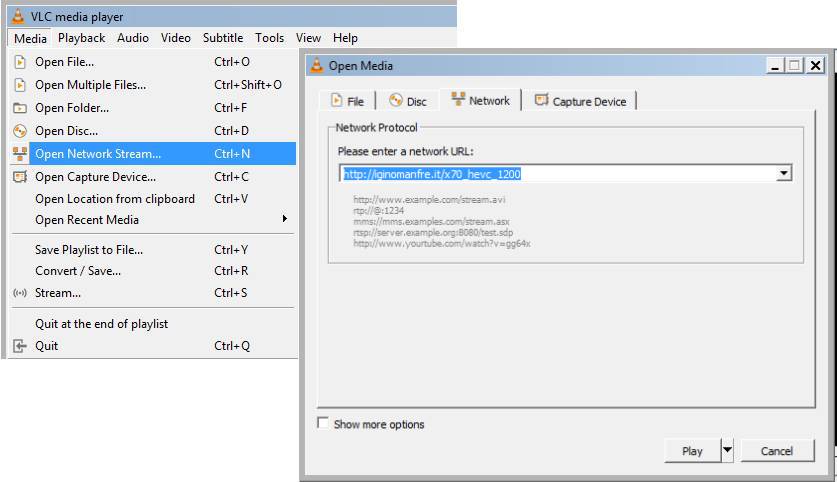Viewport: 837px width, 482px height.
Task: Select Open Location from clipboard
Action: click(x=154, y=199)
